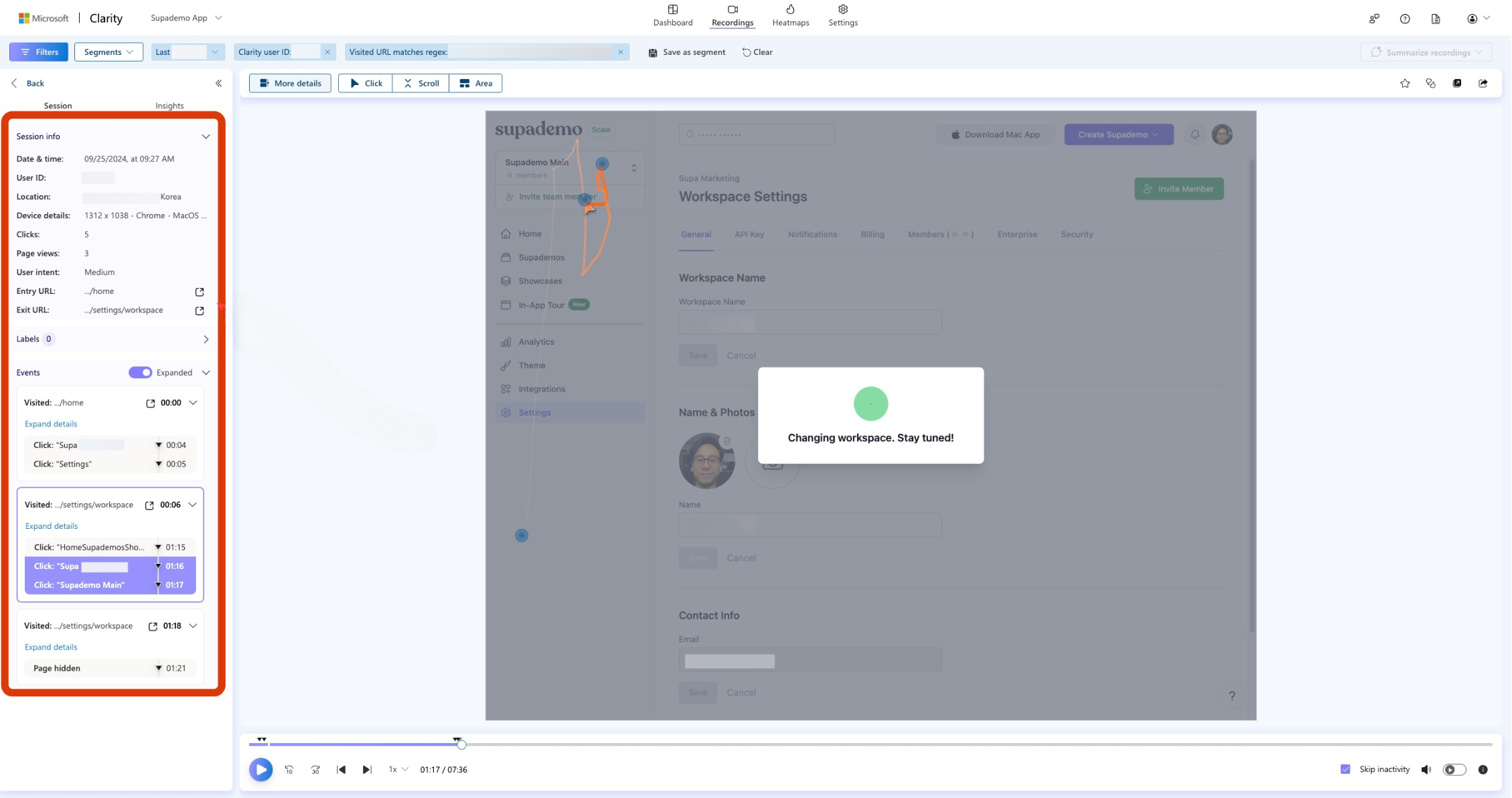Viewport: 1512px width, 798px height.
Task: Click the playback timeline progress handle
Action: pyautogui.click(x=461, y=744)
